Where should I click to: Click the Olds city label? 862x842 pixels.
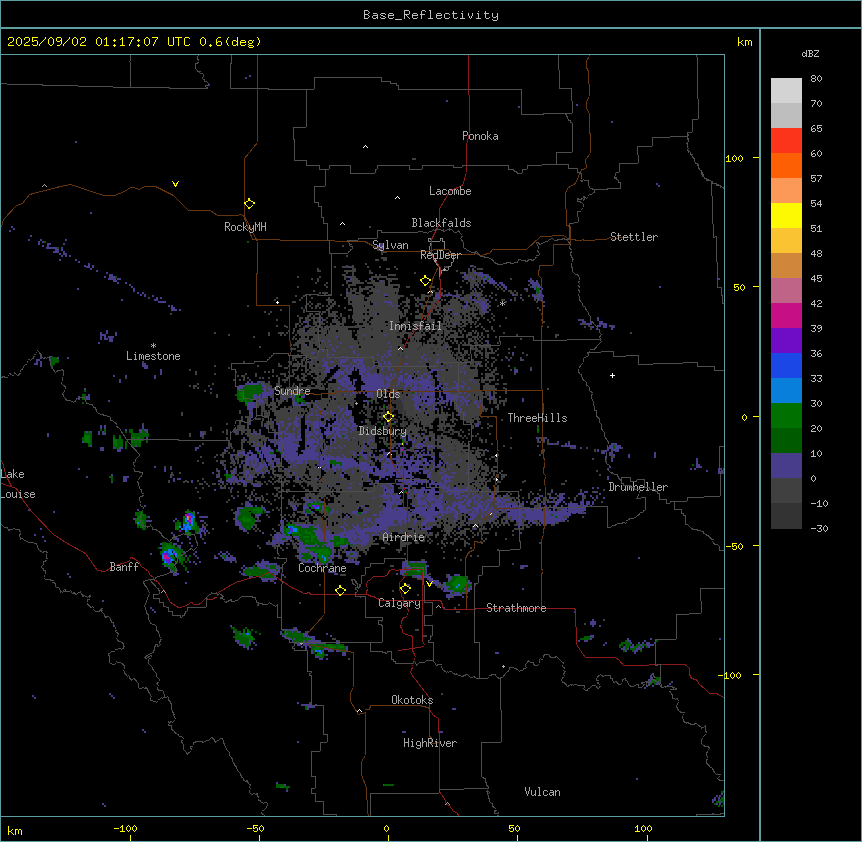(x=388, y=394)
